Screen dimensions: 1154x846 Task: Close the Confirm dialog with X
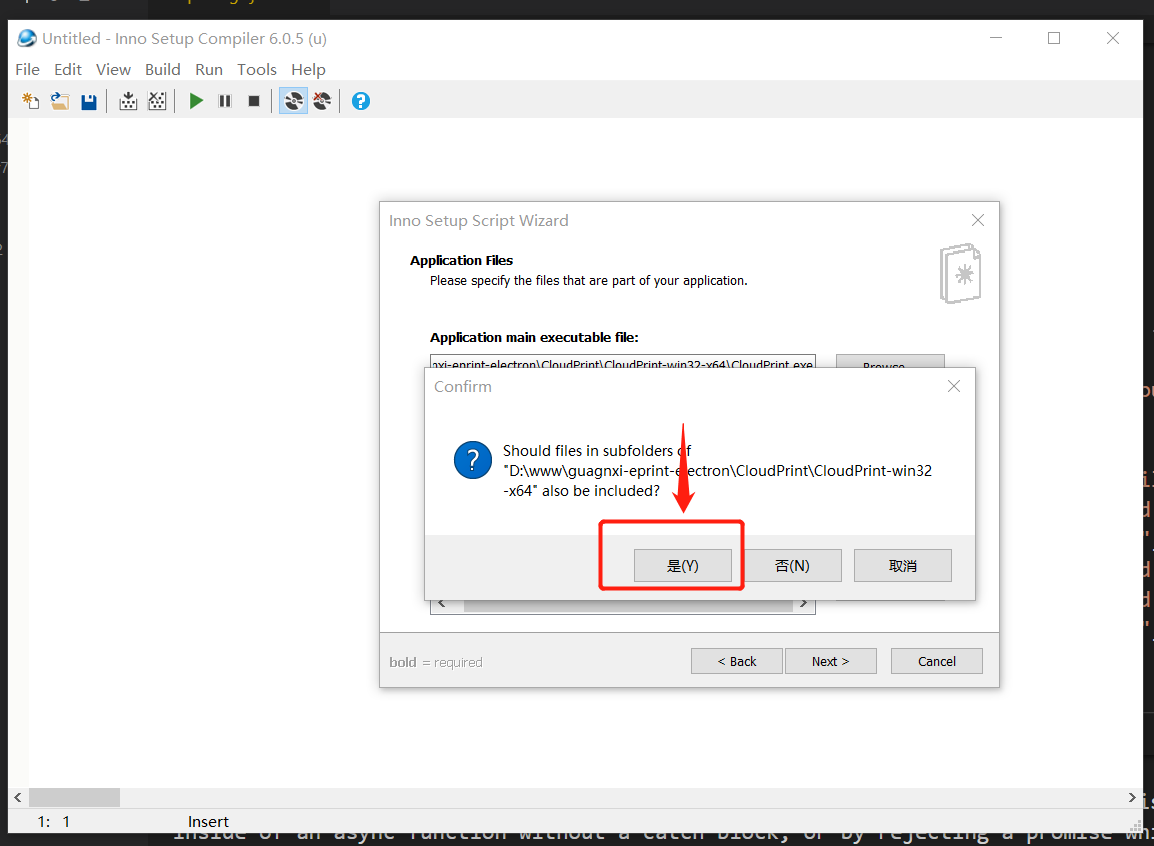pos(954,386)
